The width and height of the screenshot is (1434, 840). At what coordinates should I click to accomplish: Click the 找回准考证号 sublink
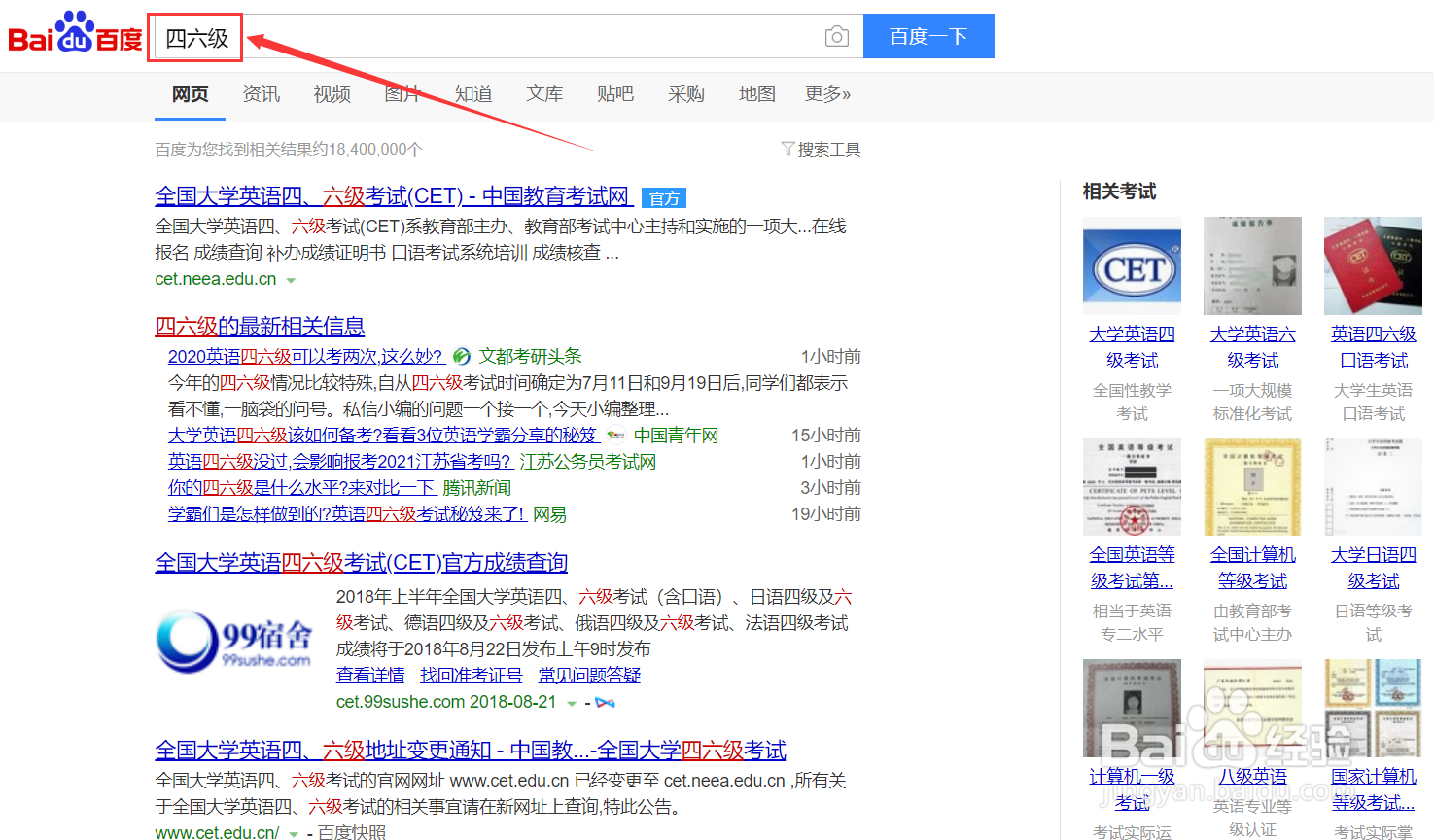(x=472, y=676)
